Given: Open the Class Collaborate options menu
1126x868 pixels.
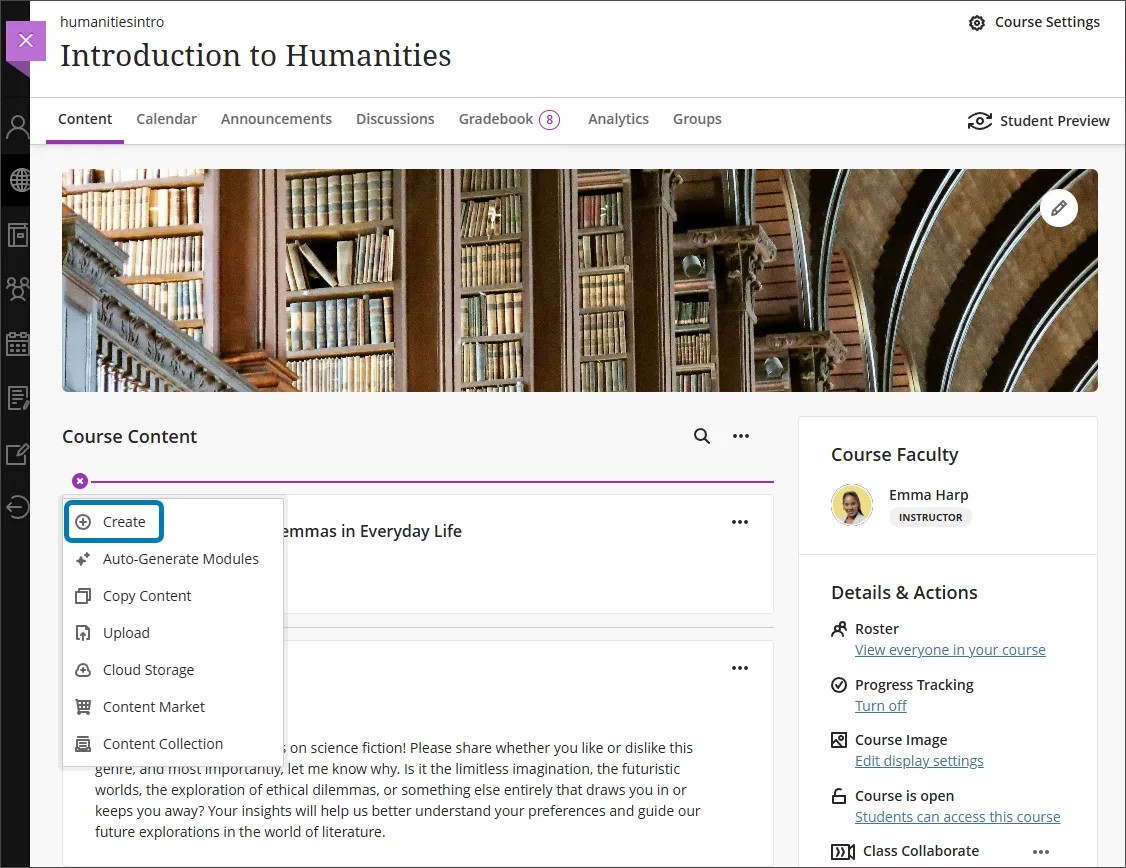Looking at the screenshot, I should tap(1041, 851).
